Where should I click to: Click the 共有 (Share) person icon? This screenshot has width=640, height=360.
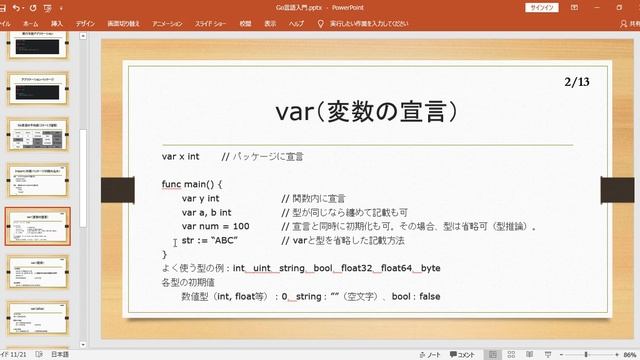(623, 24)
